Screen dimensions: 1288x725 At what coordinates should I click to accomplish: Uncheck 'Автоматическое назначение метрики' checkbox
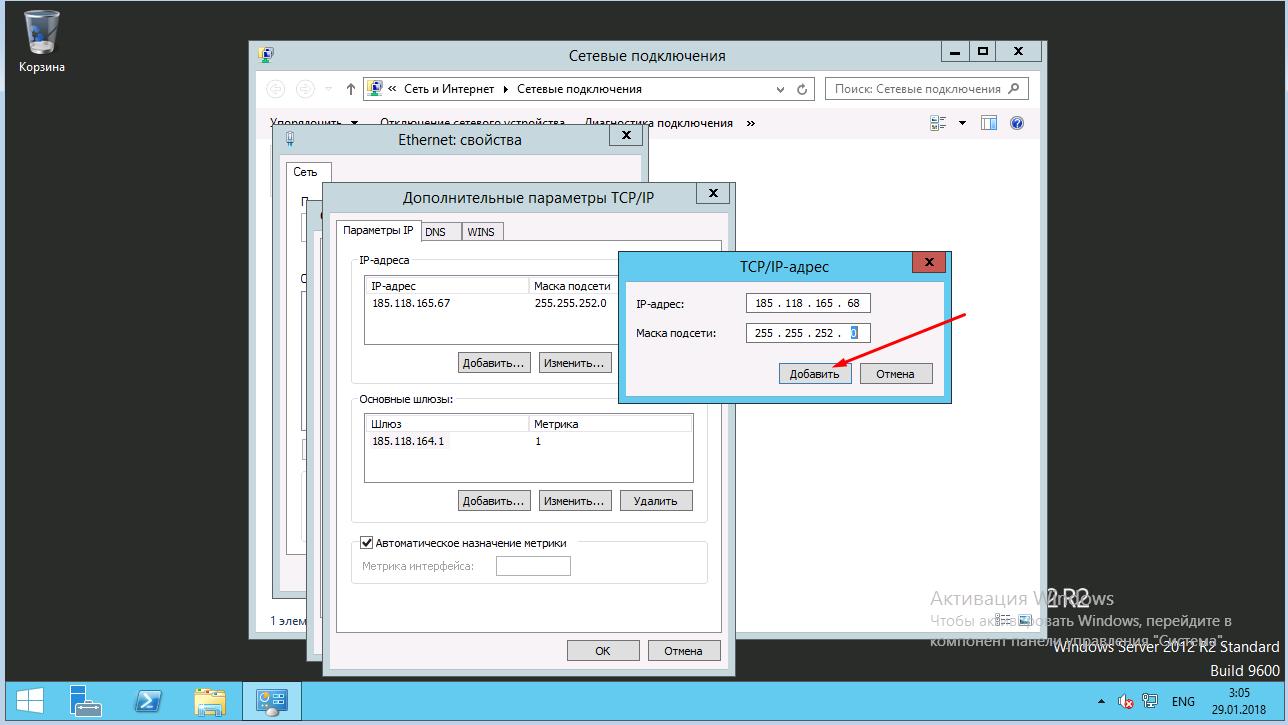366,543
